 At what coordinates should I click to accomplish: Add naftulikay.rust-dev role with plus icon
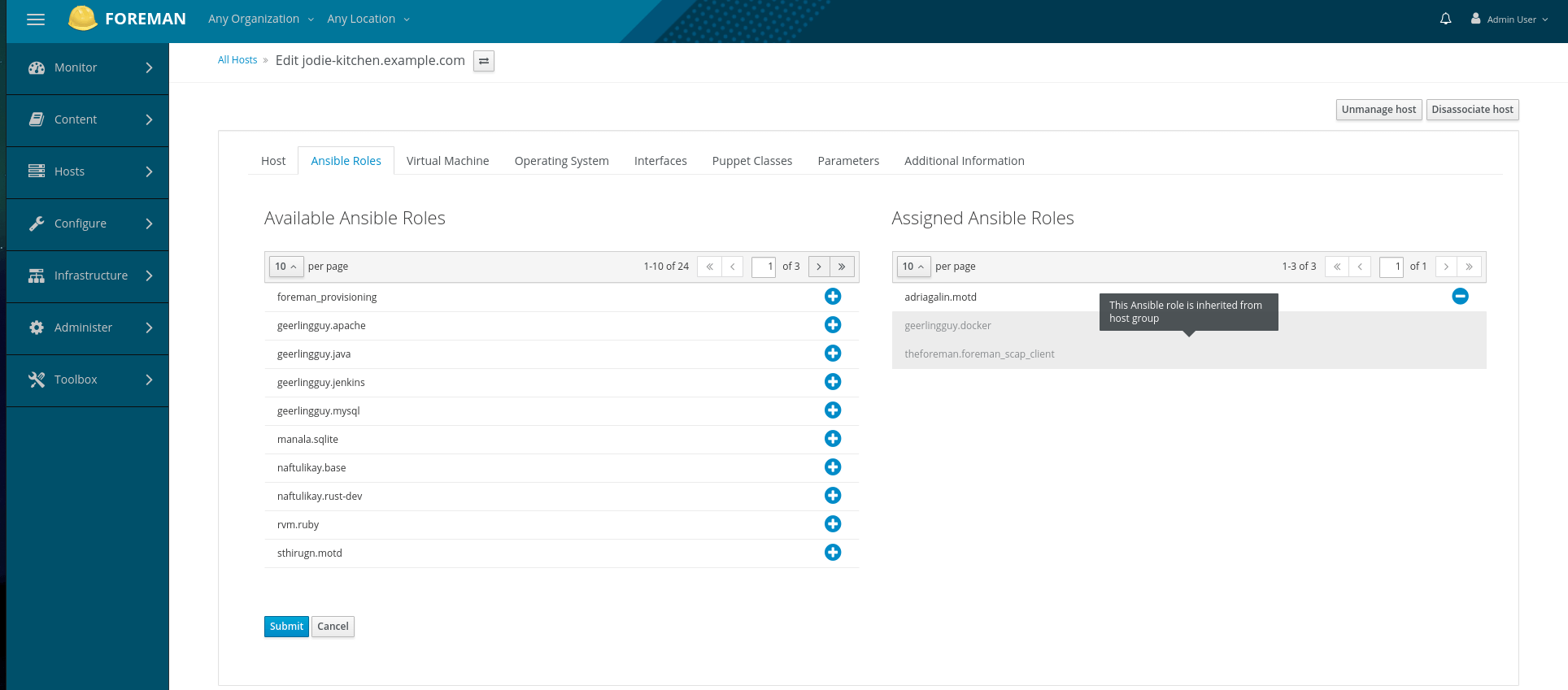coord(833,496)
